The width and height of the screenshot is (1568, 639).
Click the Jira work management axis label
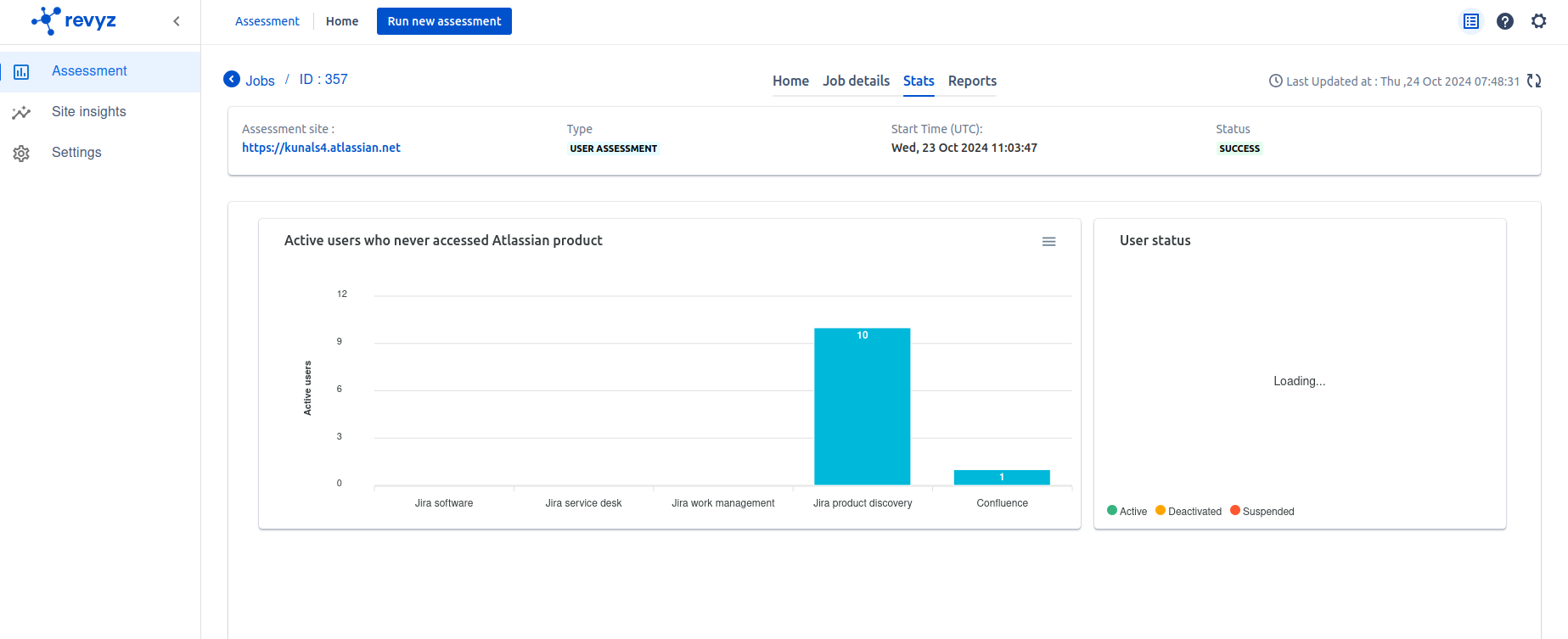click(x=723, y=503)
